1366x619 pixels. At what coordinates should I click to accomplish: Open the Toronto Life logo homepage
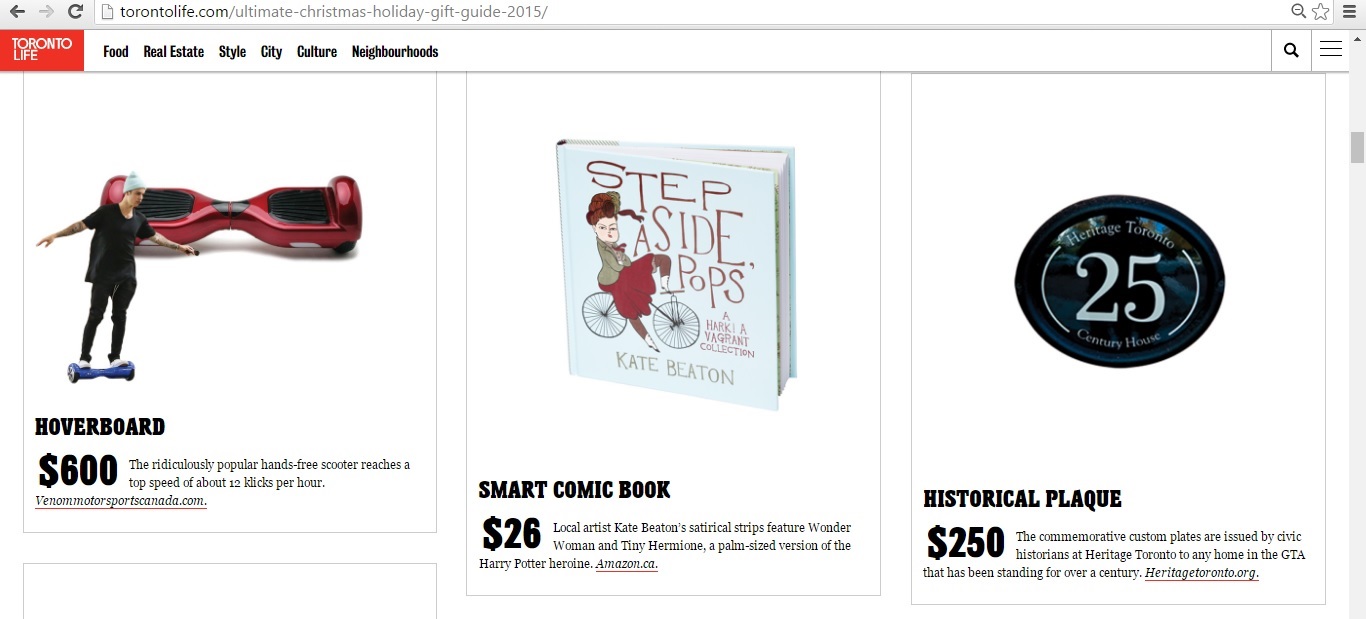pyautogui.click(x=42, y=50)
